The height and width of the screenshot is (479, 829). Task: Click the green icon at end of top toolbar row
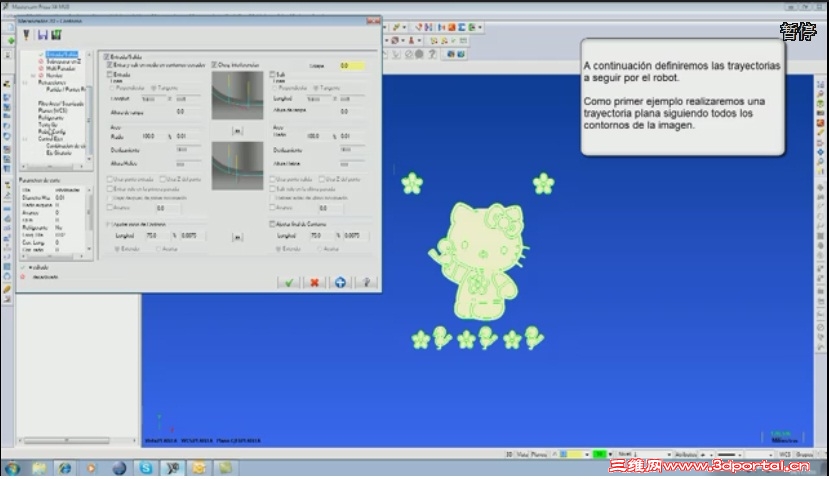click(472, 27)
